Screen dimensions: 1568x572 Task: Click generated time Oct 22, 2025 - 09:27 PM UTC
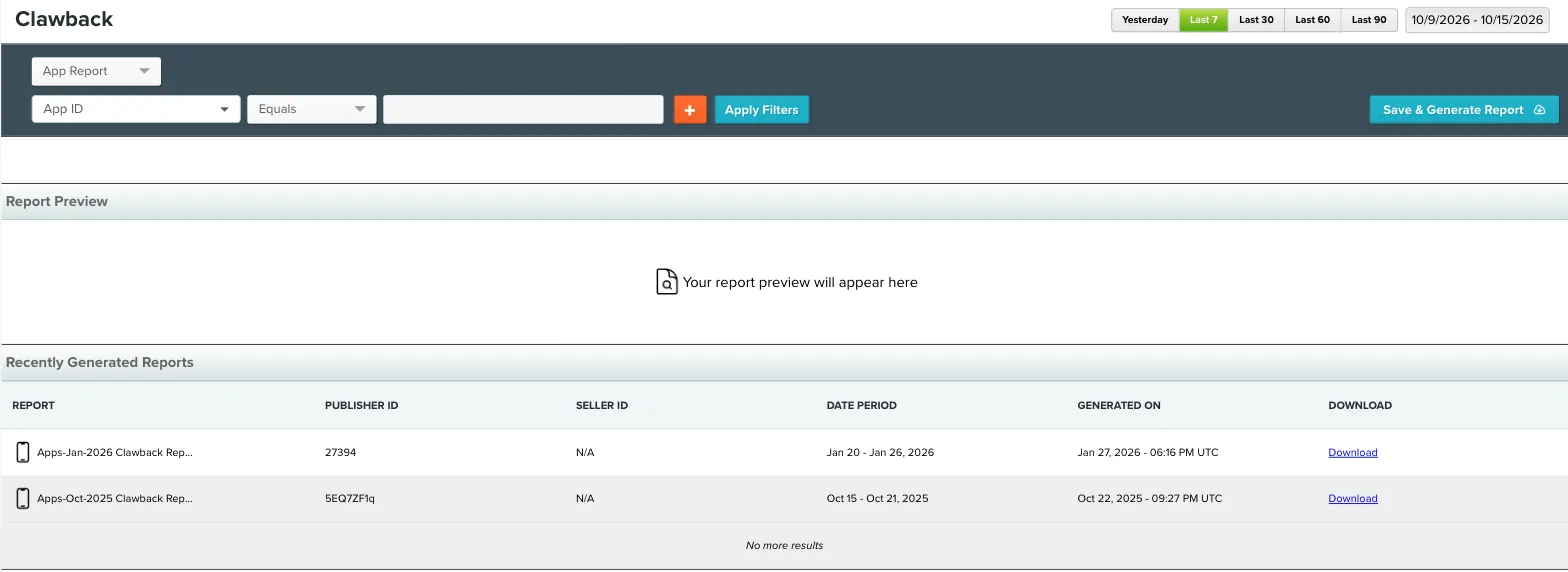coord(1150,499)
